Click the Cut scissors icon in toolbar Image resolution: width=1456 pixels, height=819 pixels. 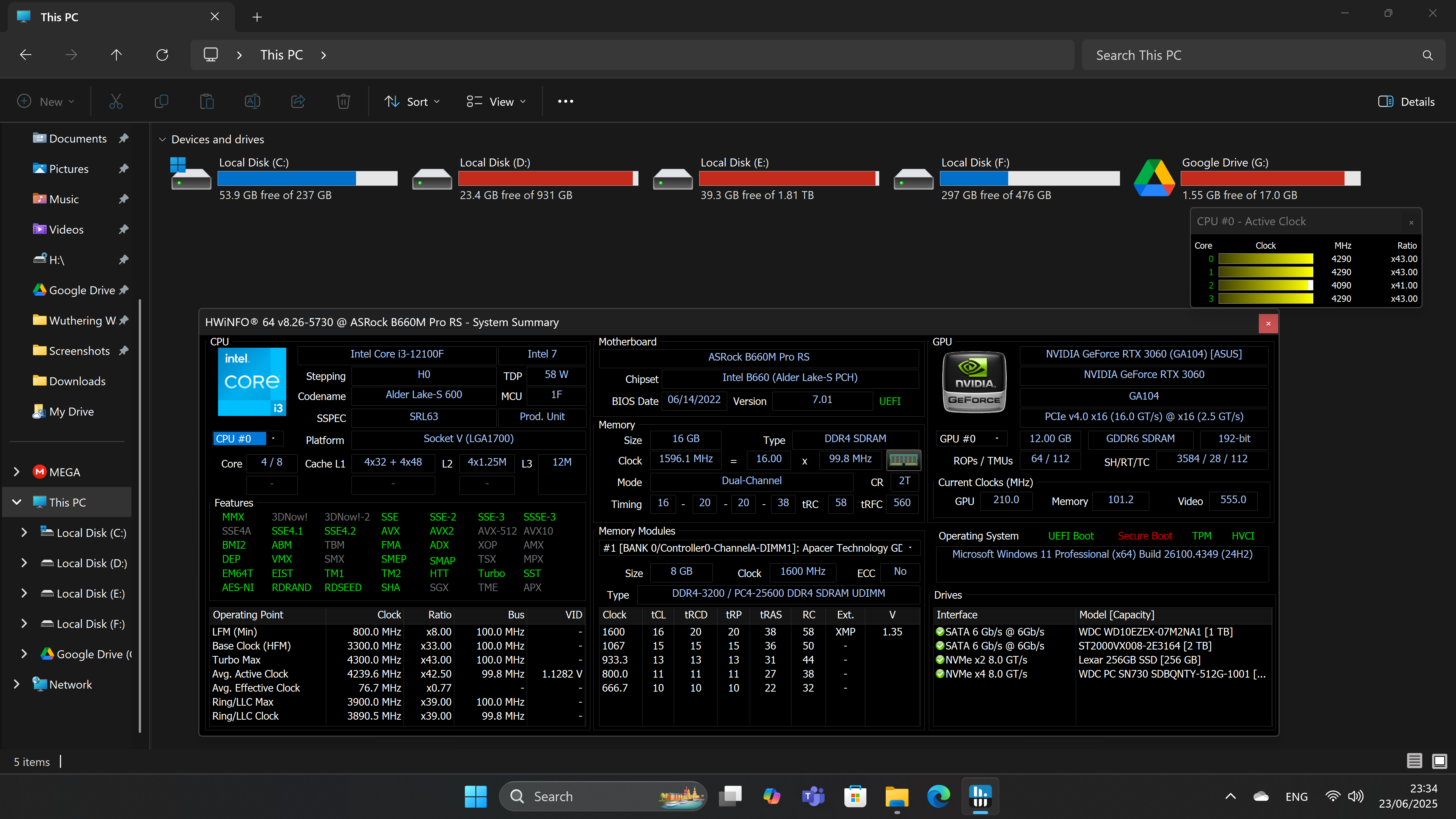(x=116, y=102)
